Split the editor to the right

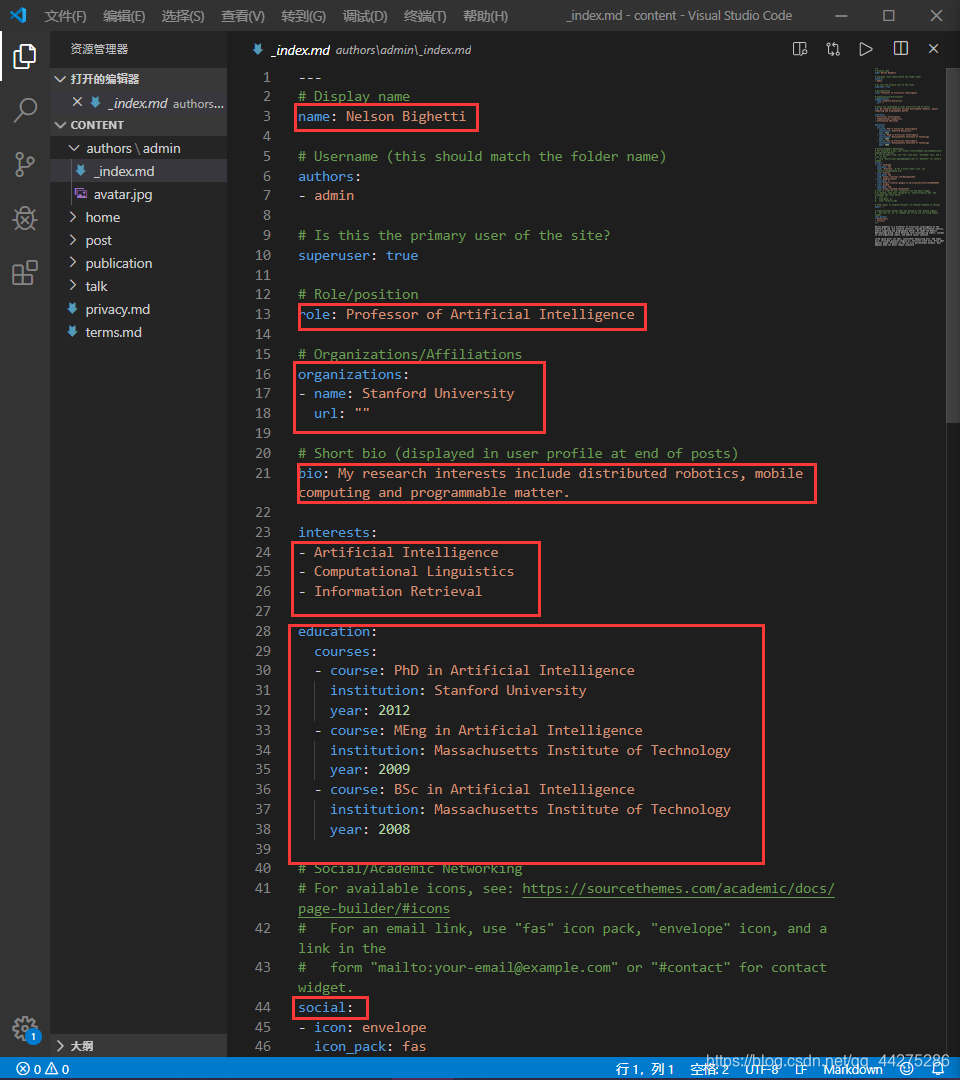(901, 48)
